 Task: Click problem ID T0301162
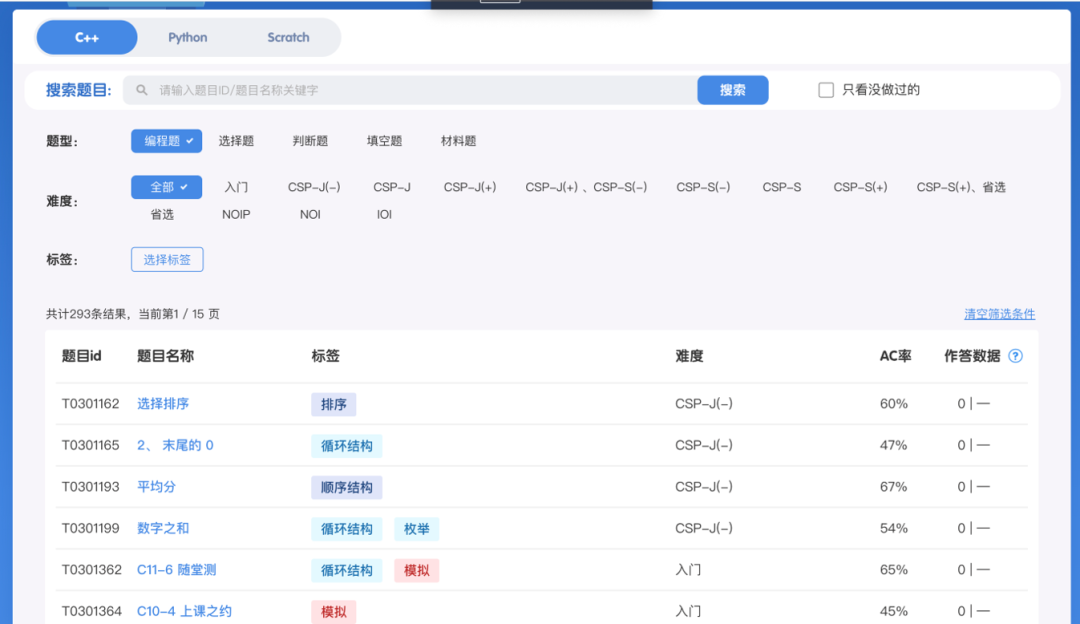click(90, 404)
